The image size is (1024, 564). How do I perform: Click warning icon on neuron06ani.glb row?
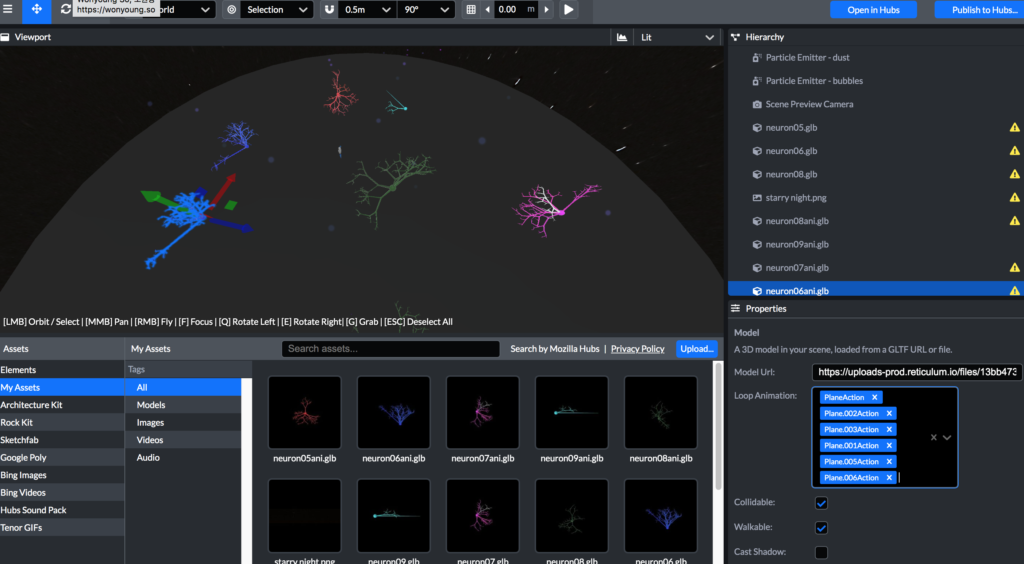pyautogui.click(x=1014, y=291)
